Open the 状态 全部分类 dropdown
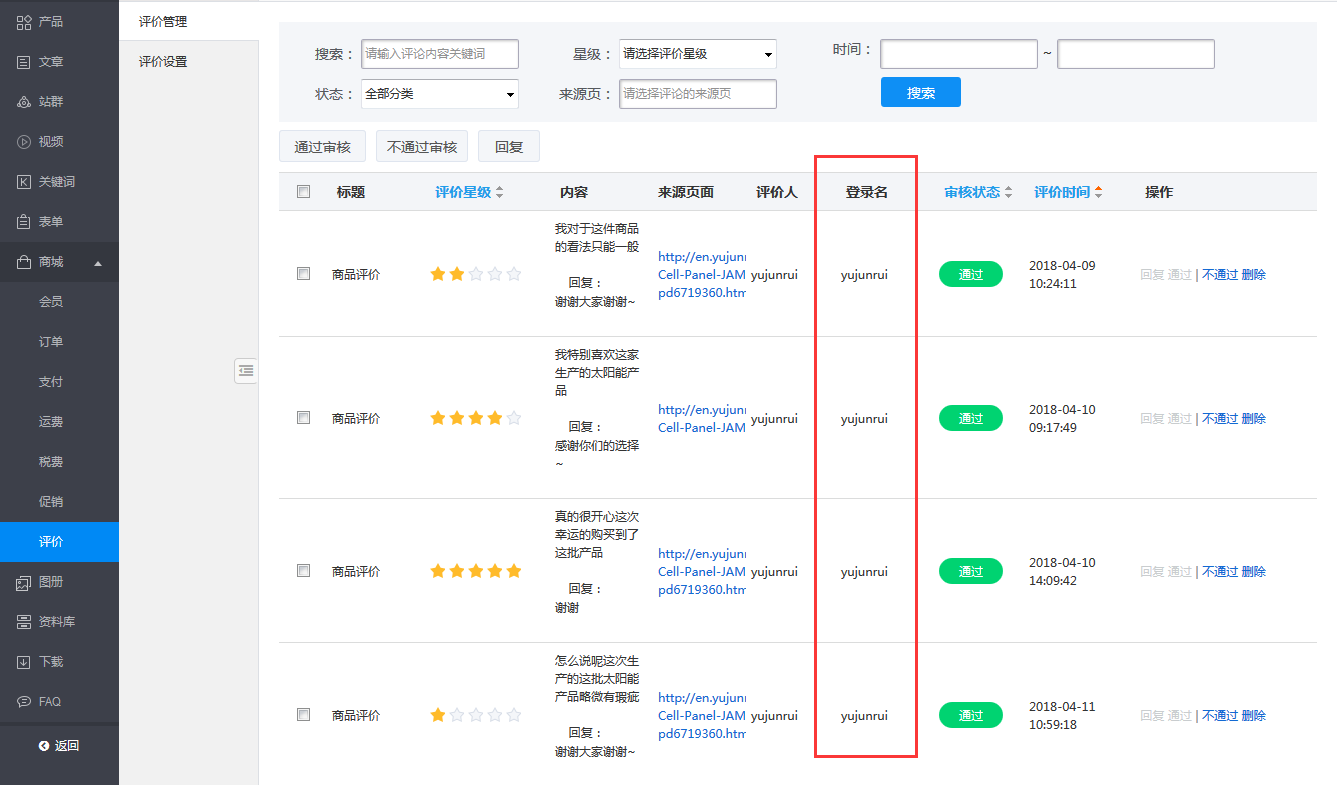The height and width of the screenshot is (785, 1337). pos(440,94)
